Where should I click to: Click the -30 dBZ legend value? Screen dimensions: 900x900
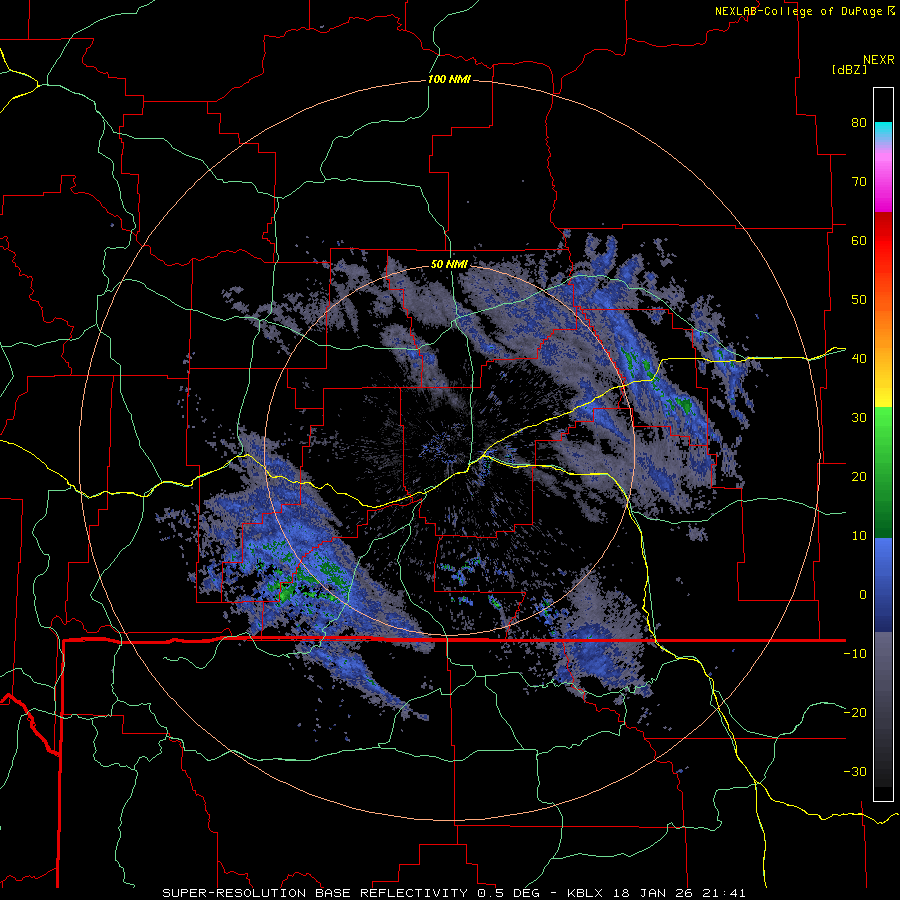pos(855,771)
